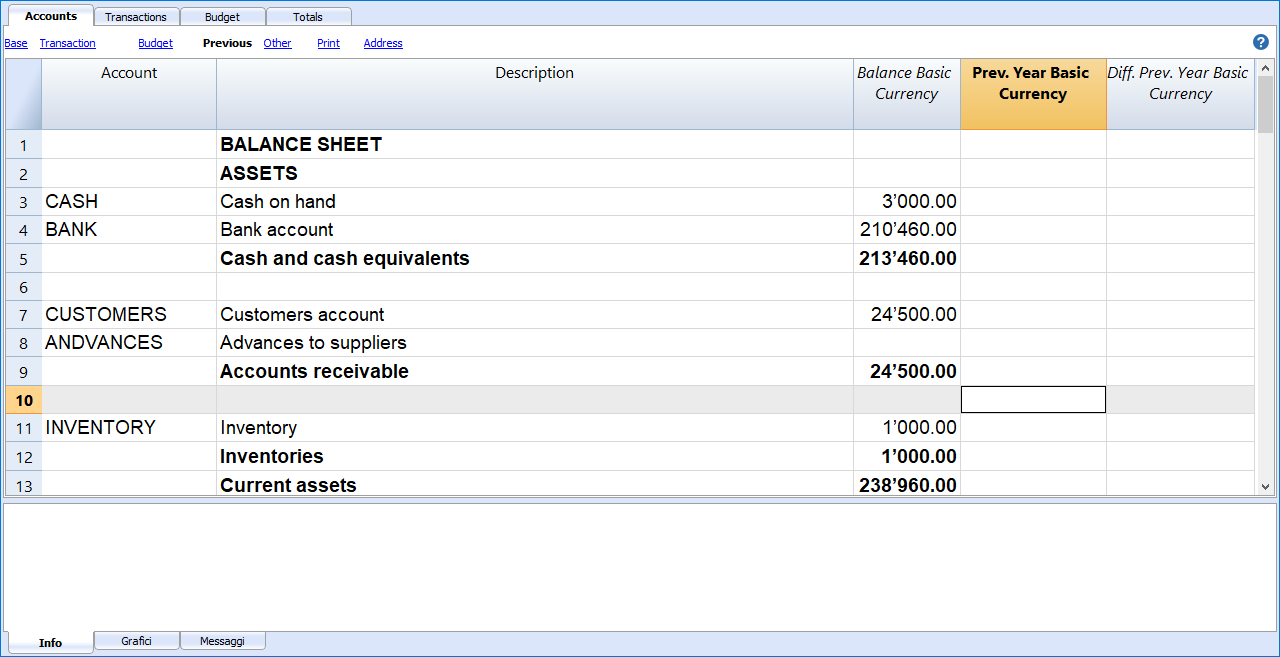Click the Accounts receivable description
The height and width of the screenshot is (657, 1280).
click(535, 372)
